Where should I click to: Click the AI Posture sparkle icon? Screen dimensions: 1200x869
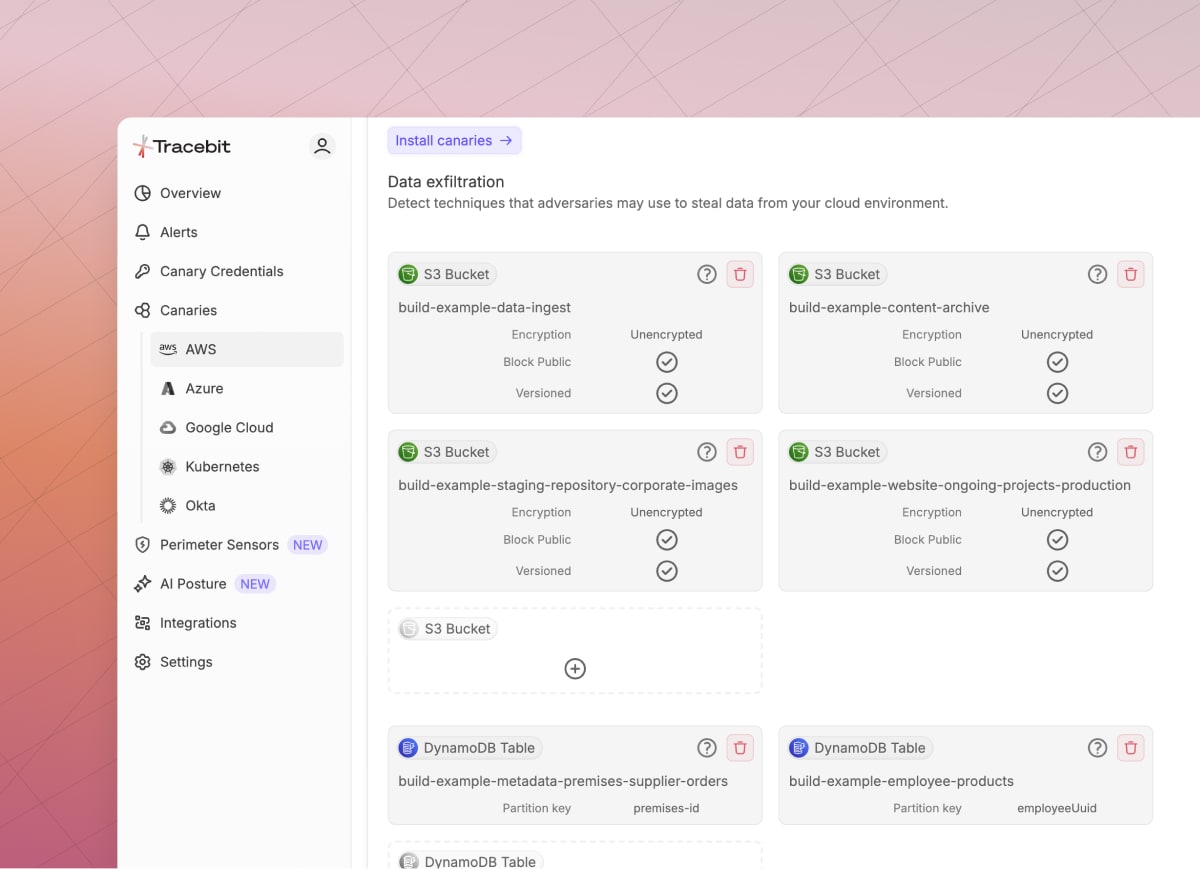[143, 584]
